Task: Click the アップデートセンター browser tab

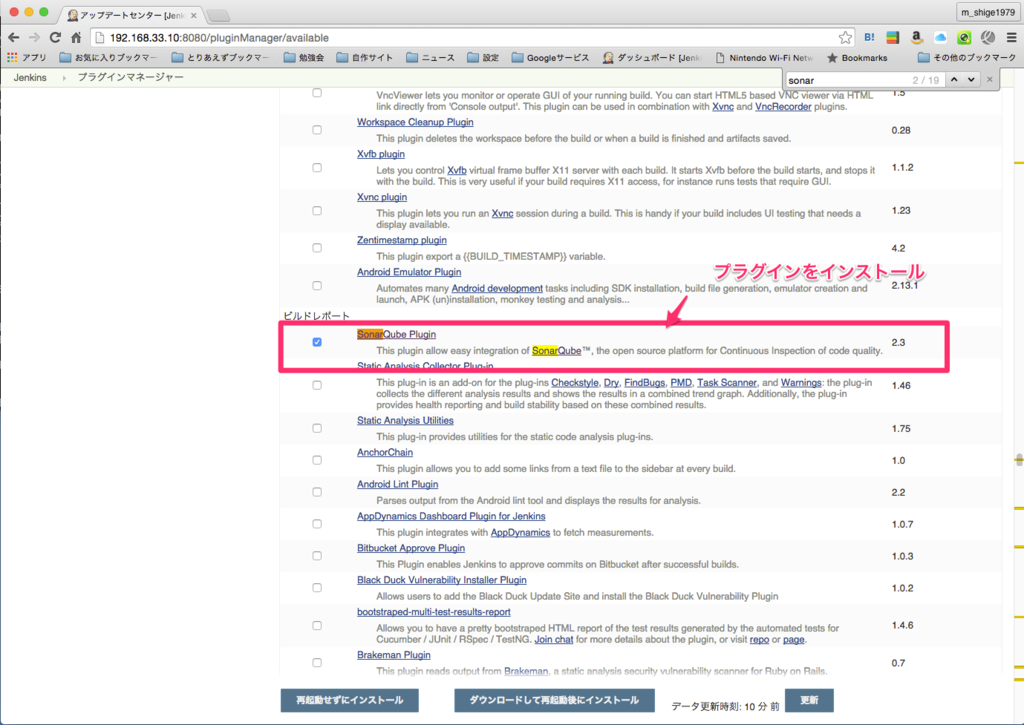Action: (x=131, y=15)
